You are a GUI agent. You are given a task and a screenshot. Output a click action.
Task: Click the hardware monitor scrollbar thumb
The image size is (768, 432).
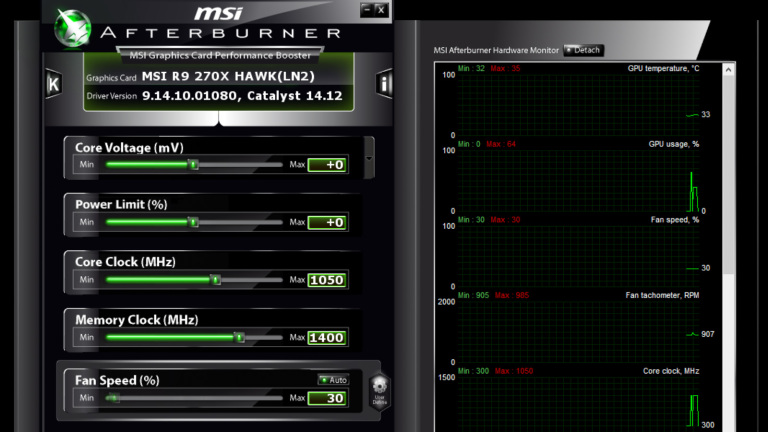point(728,175)
